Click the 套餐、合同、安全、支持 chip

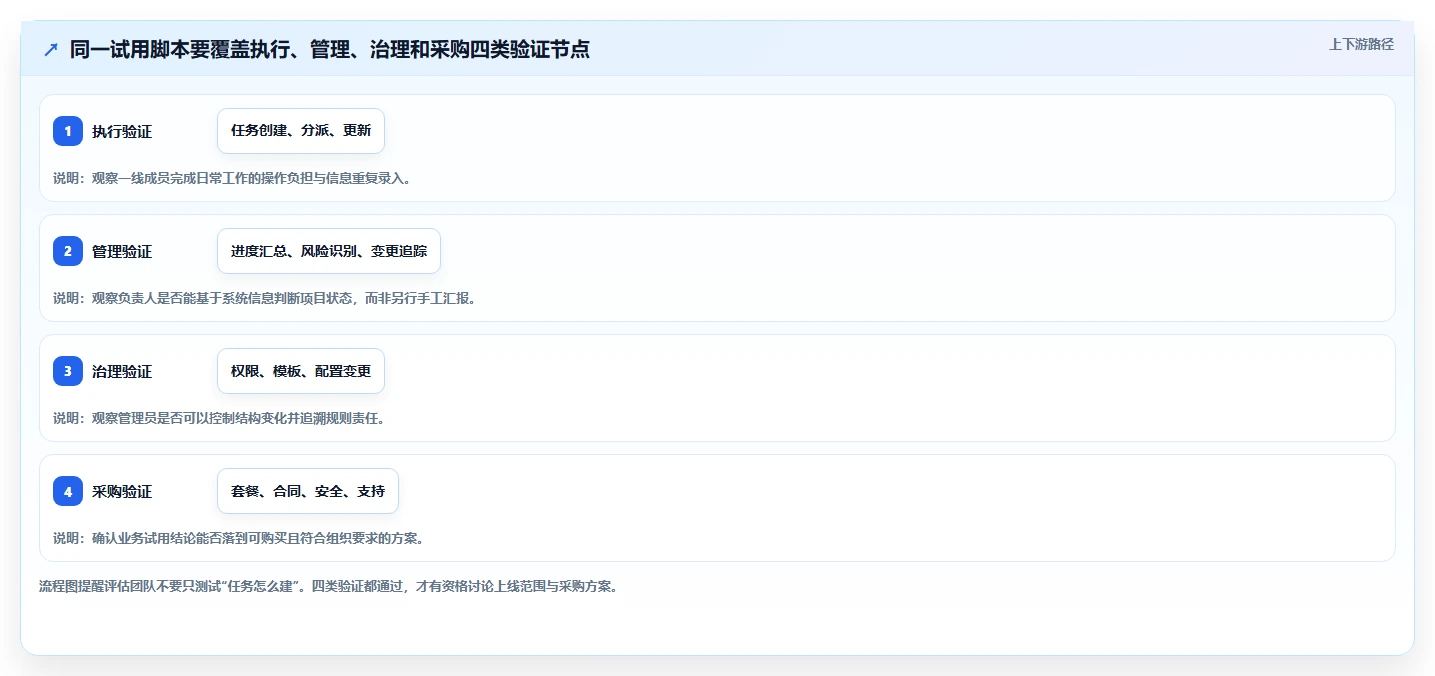coord(308,491)
